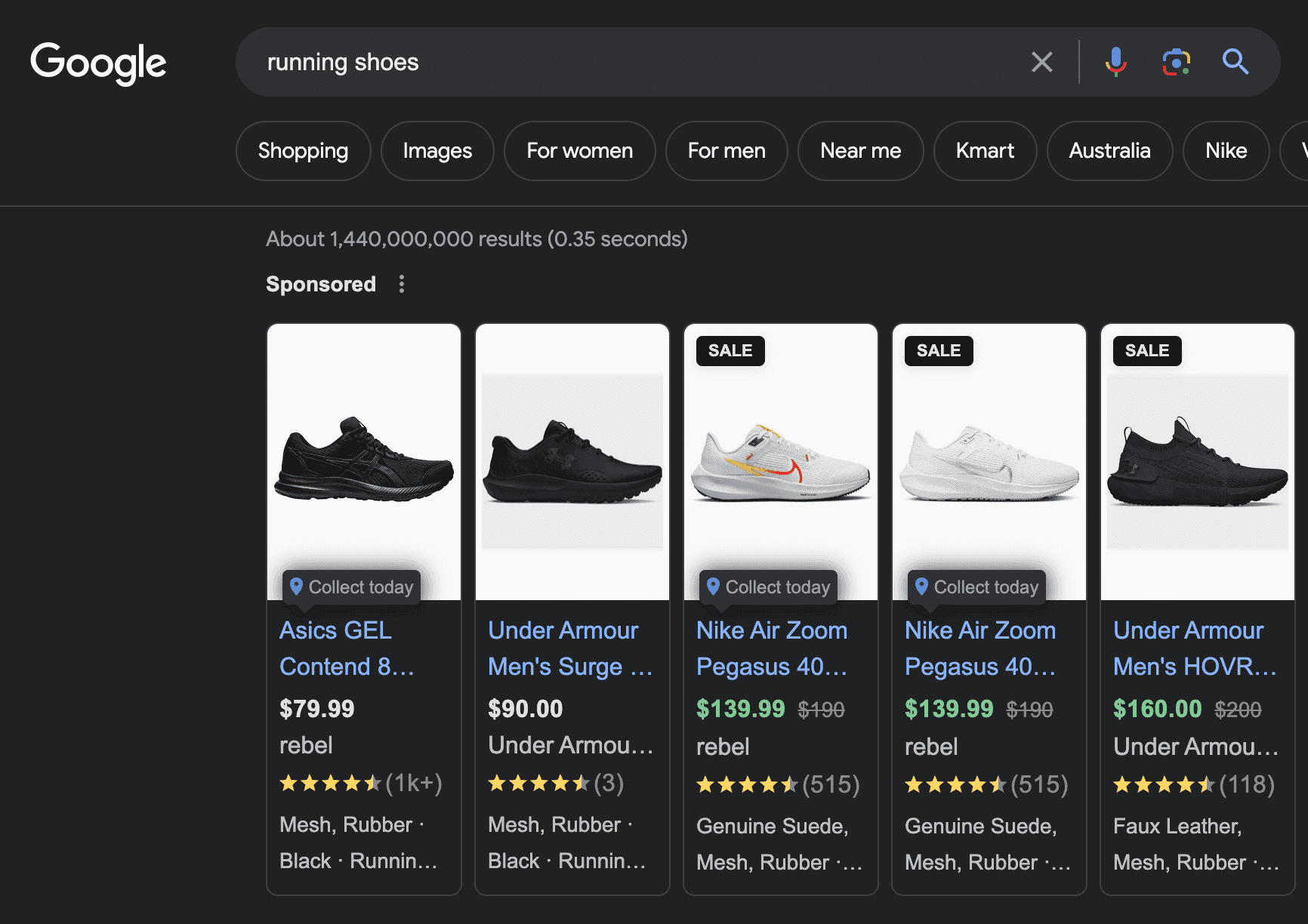Image resolution: width=1308 pixels, height=924 pixels.
Task: Click the Google logo
Action: [98, 63]
